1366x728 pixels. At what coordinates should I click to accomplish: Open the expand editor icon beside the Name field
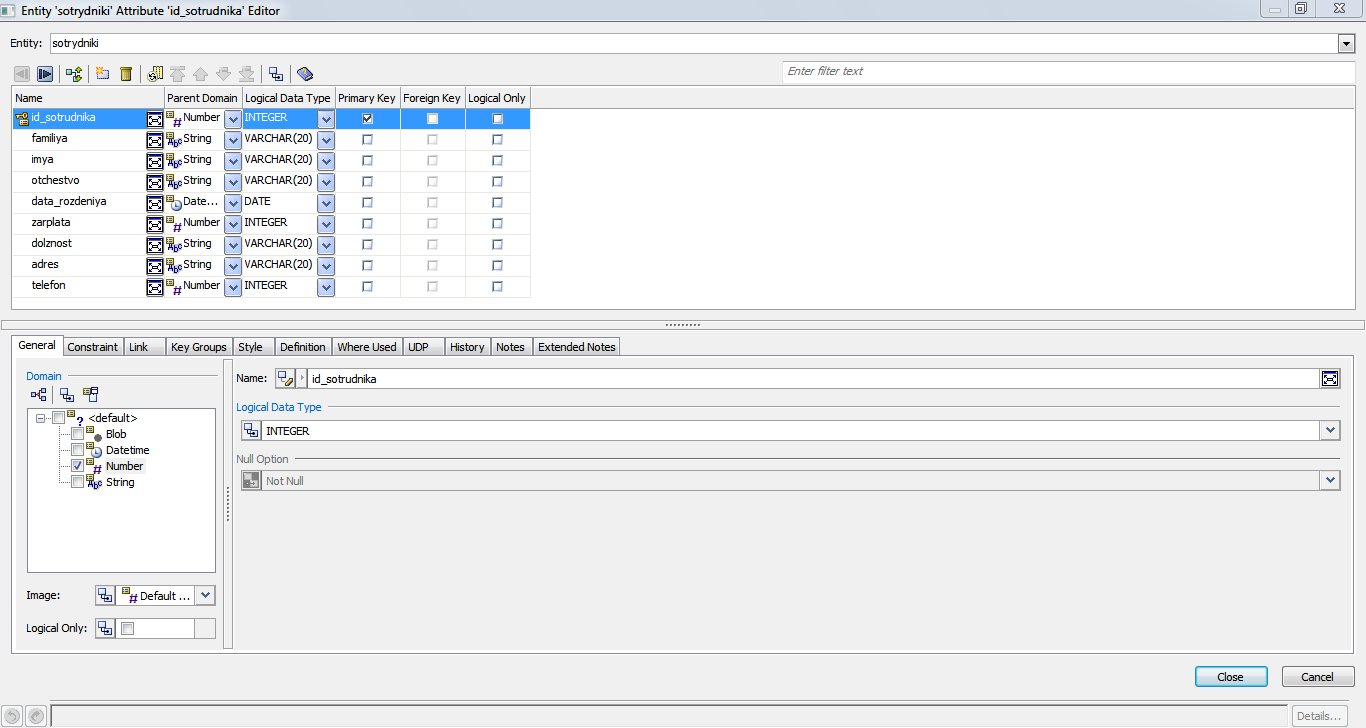1330,378
